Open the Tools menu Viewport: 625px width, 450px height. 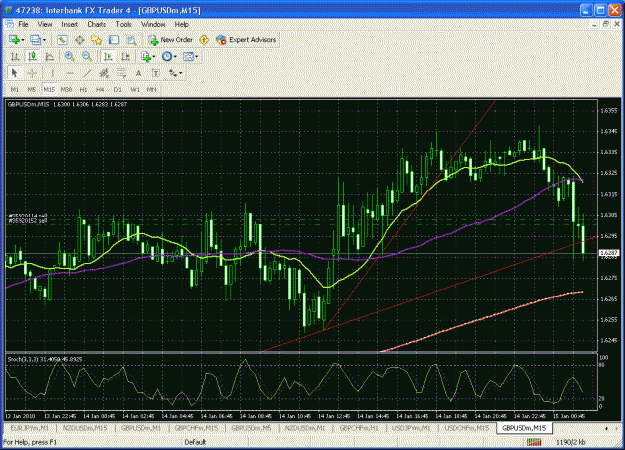(124, 24)
